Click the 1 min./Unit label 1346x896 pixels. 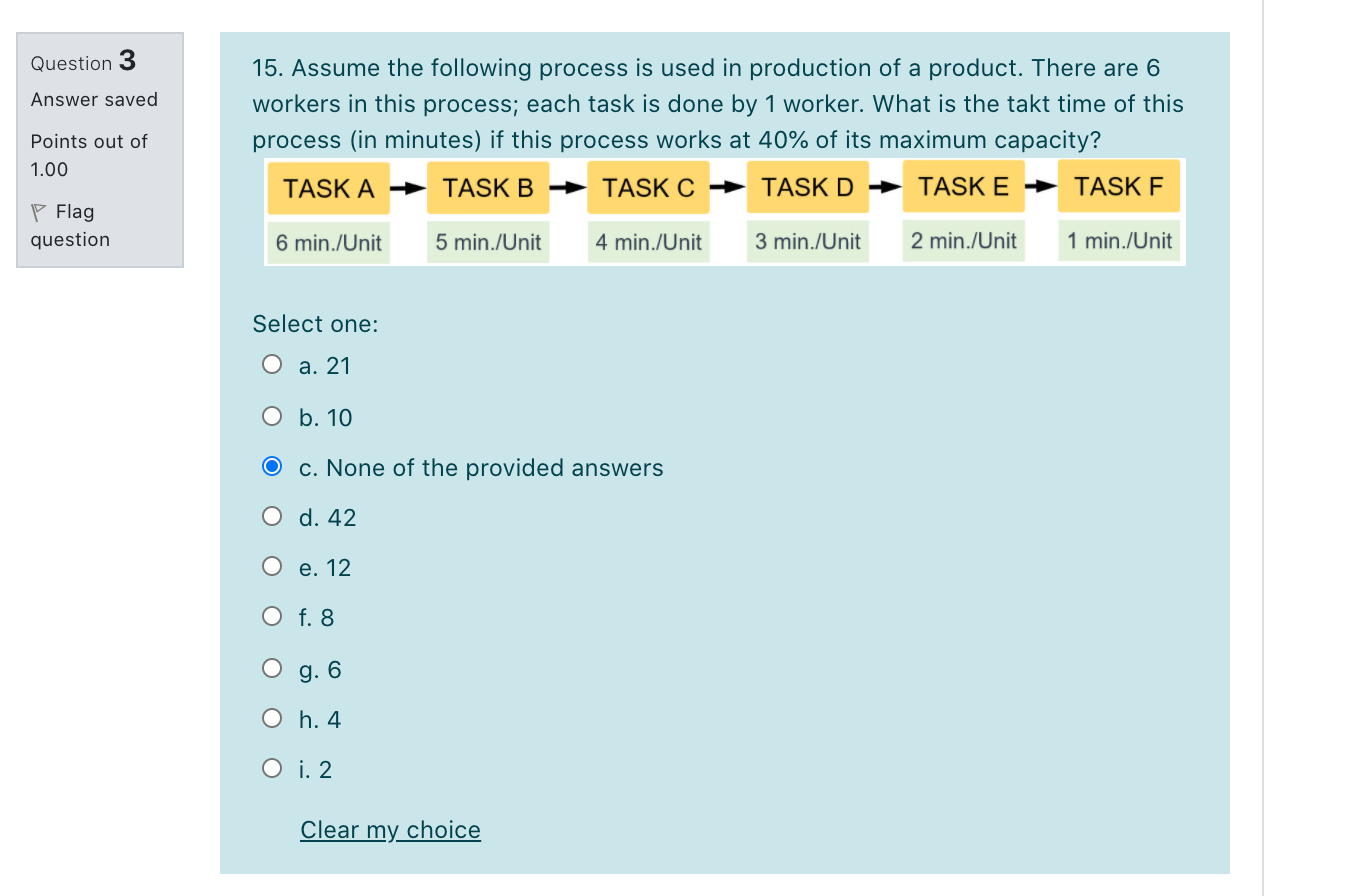click(x=1119, y=240)
